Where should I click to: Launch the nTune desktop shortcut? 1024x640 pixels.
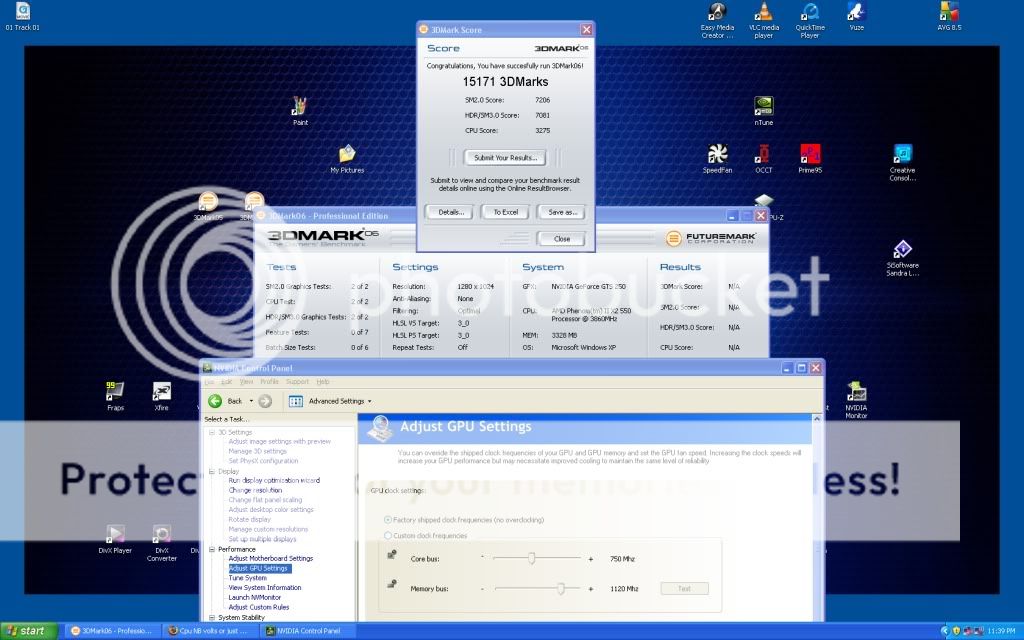pyautogui.click(x=763, y=111)
